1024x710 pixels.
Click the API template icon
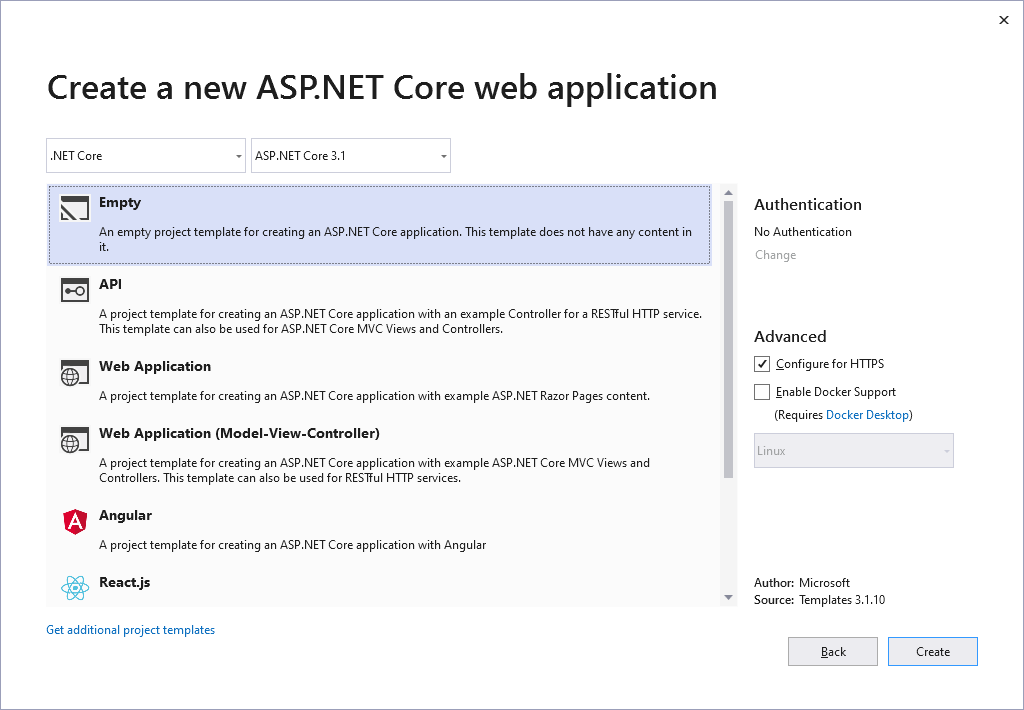(x=75, y=290)
